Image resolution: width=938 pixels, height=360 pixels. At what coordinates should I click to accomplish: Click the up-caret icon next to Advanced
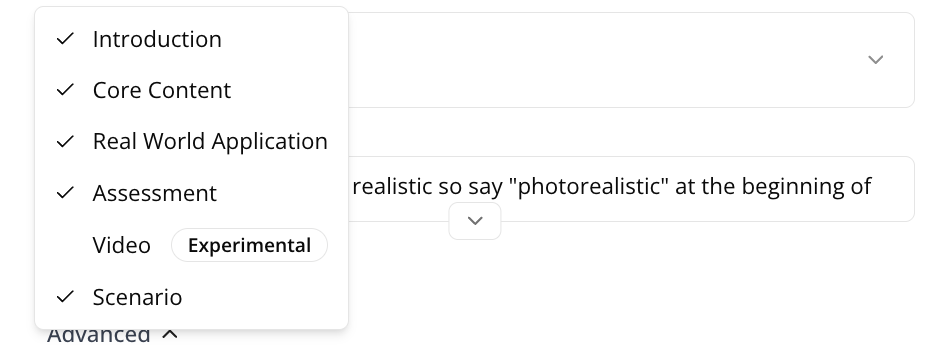[170, 334]
